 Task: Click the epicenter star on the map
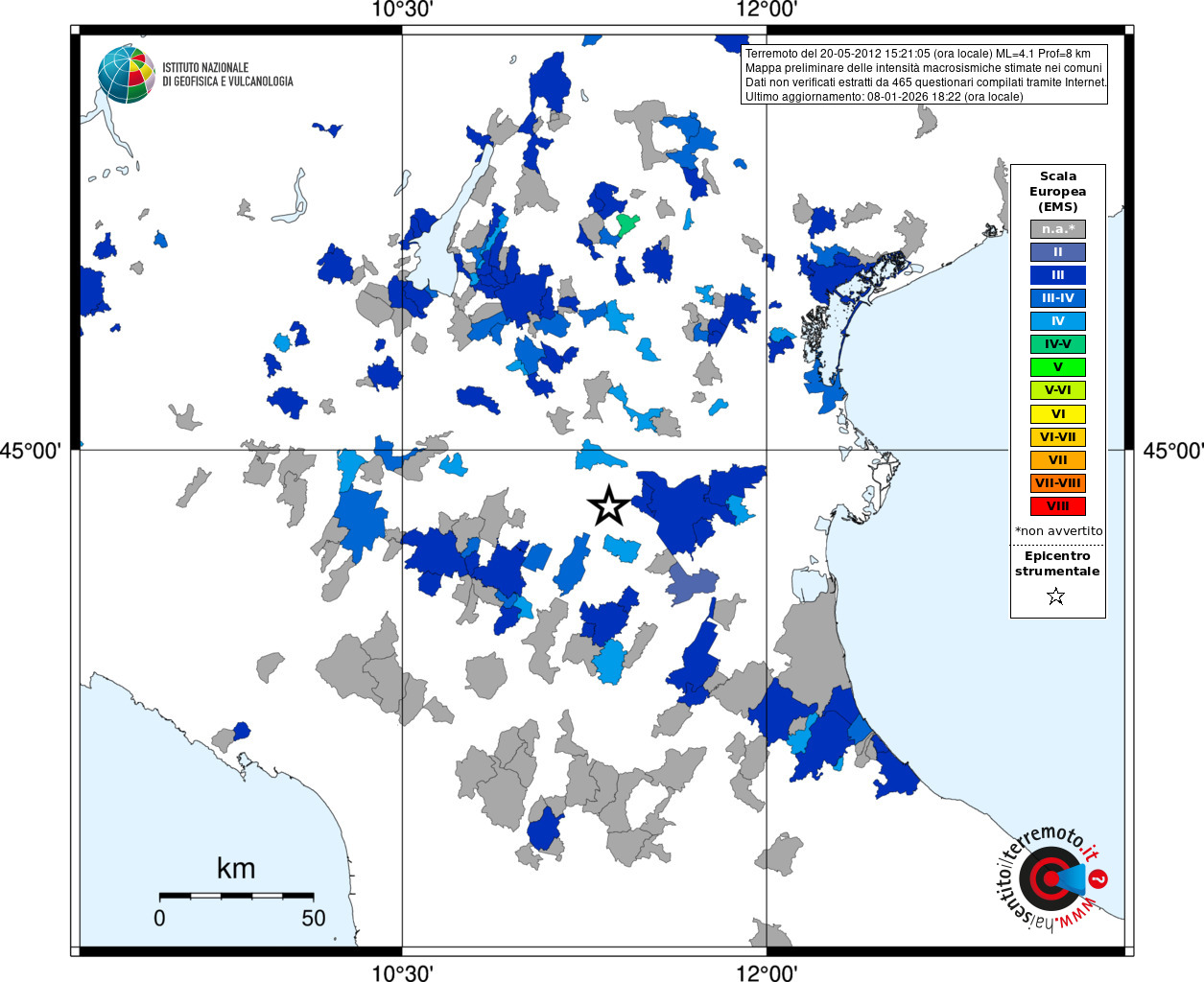coord(608,505)
